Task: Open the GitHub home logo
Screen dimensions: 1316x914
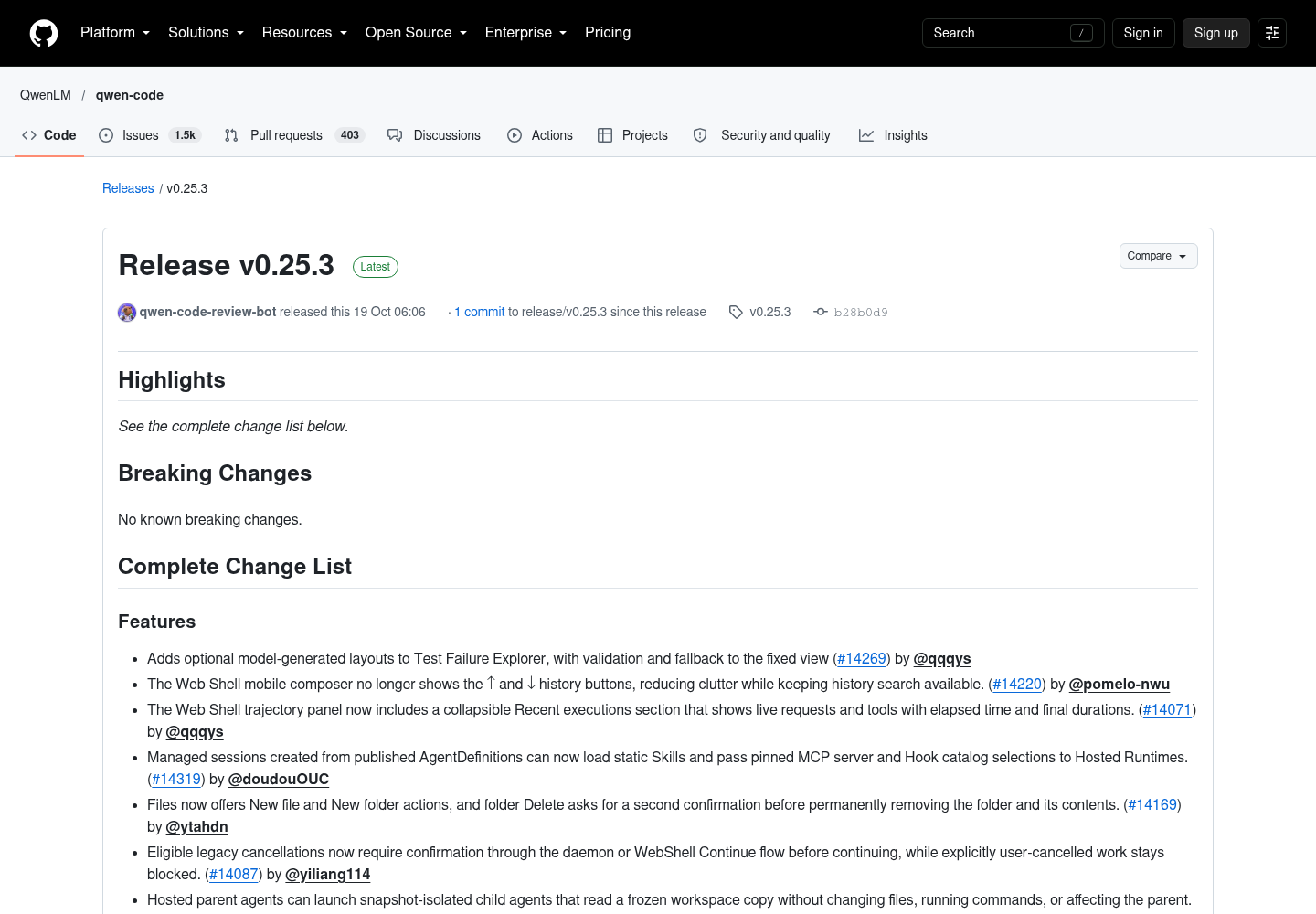Action: click(x=44, y=33)
